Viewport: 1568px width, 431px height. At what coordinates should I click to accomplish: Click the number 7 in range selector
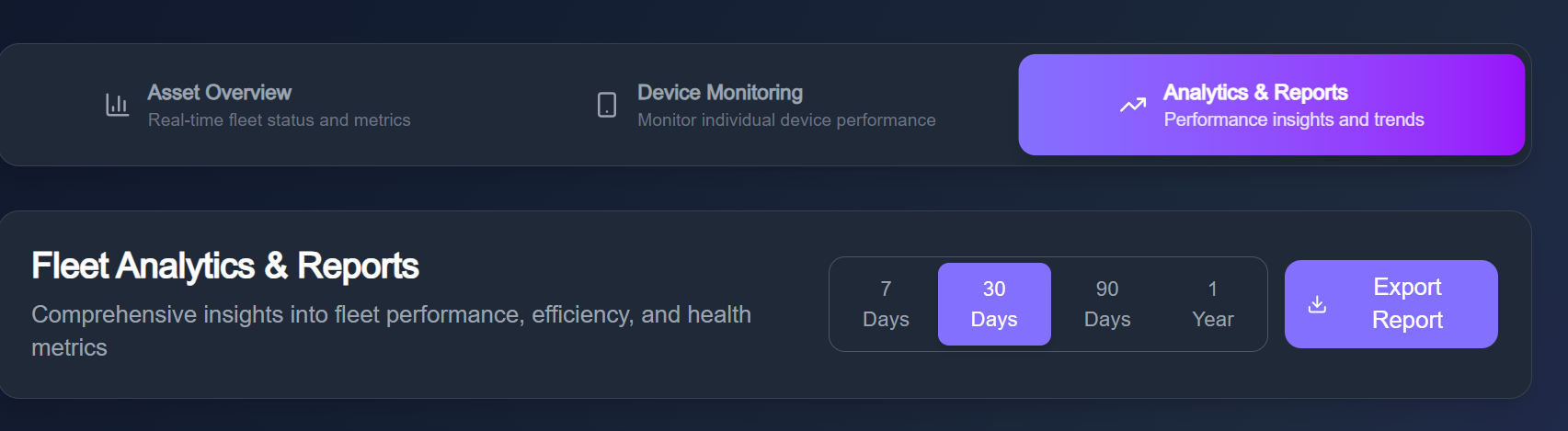[886, 289]
